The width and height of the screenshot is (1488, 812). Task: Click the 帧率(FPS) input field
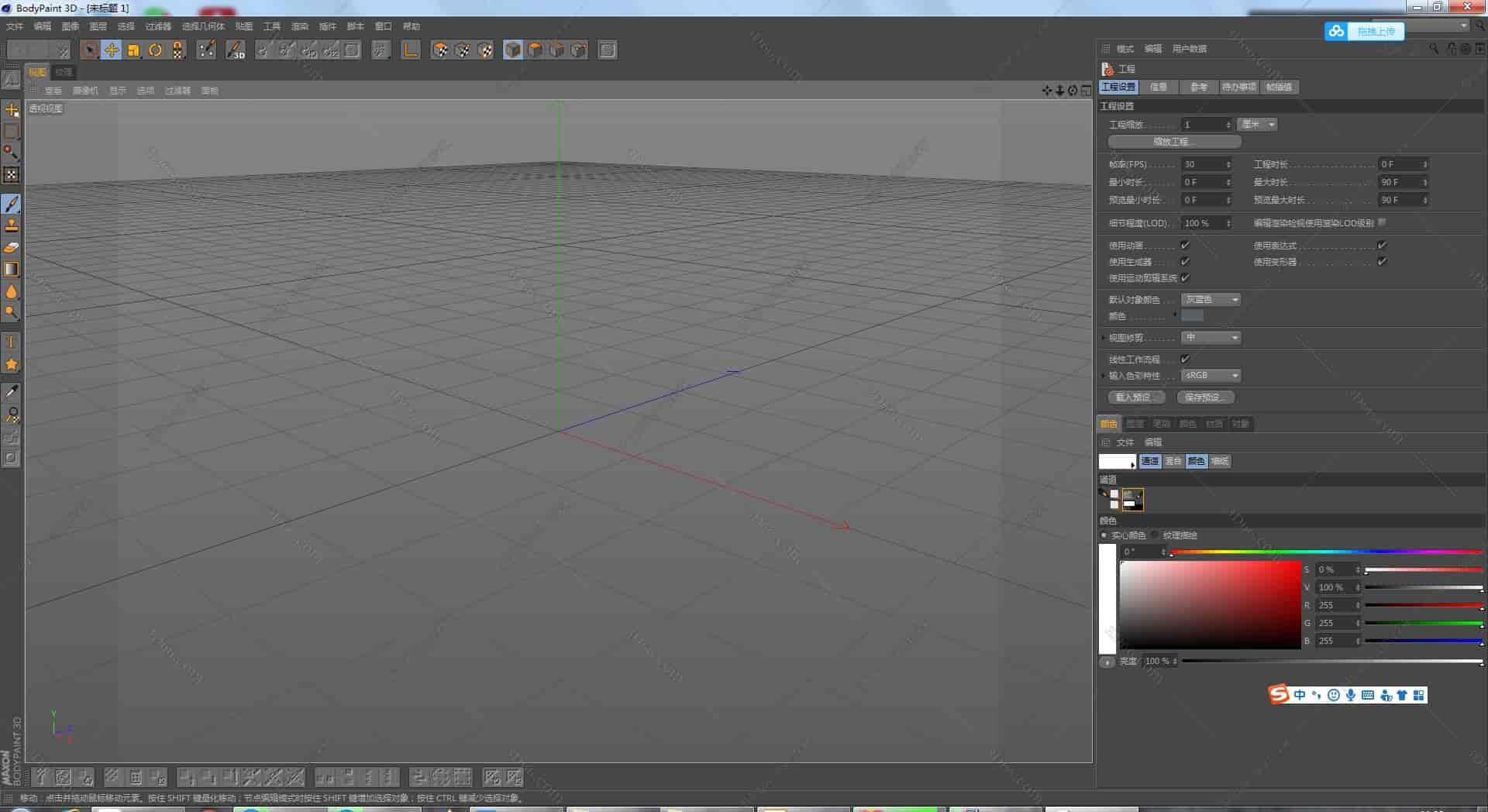pos(1201,164)
